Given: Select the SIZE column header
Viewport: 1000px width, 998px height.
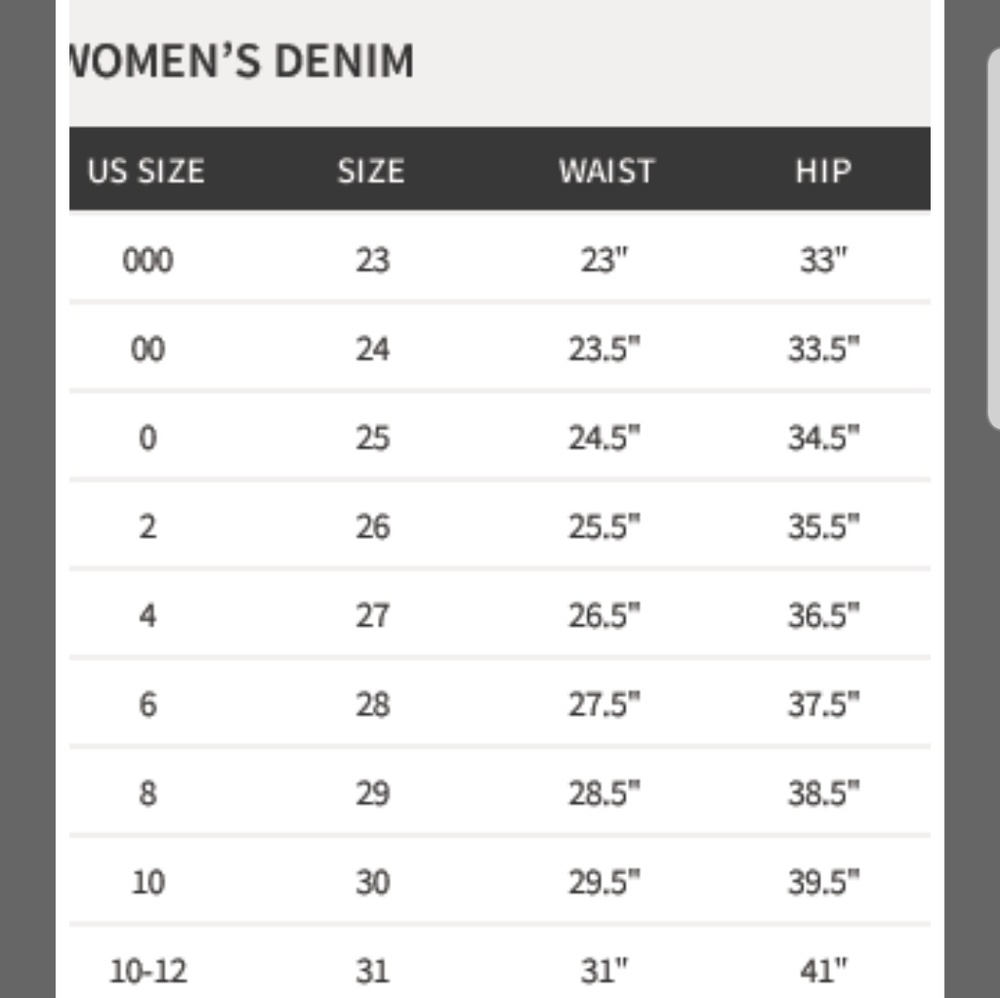Looking at the screenshot, I should pyautogui.click(x=371, y=171).
